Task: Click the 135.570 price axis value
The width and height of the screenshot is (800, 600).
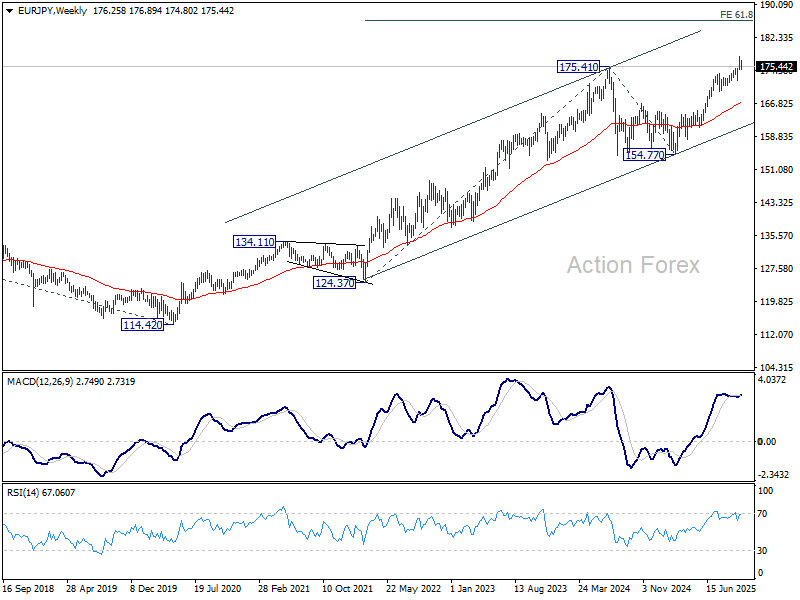Action: 777,236
